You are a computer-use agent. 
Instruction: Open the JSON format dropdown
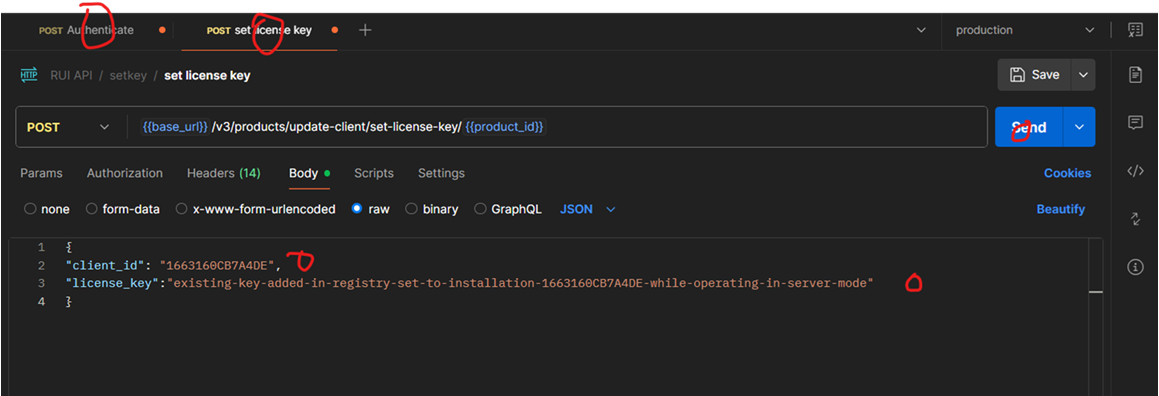tap(588, 209)
